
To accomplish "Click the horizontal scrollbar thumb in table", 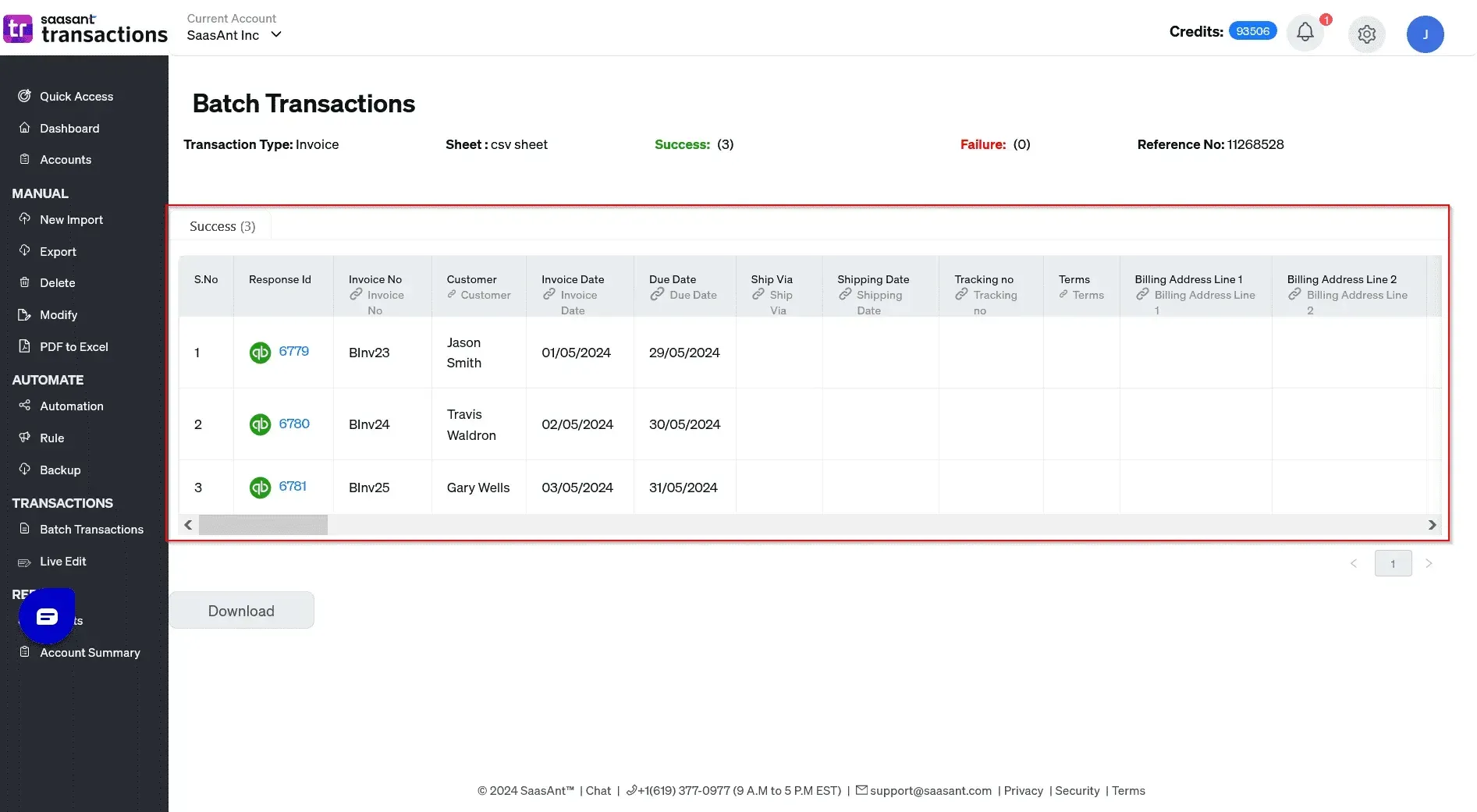I will tap(263, 525).
